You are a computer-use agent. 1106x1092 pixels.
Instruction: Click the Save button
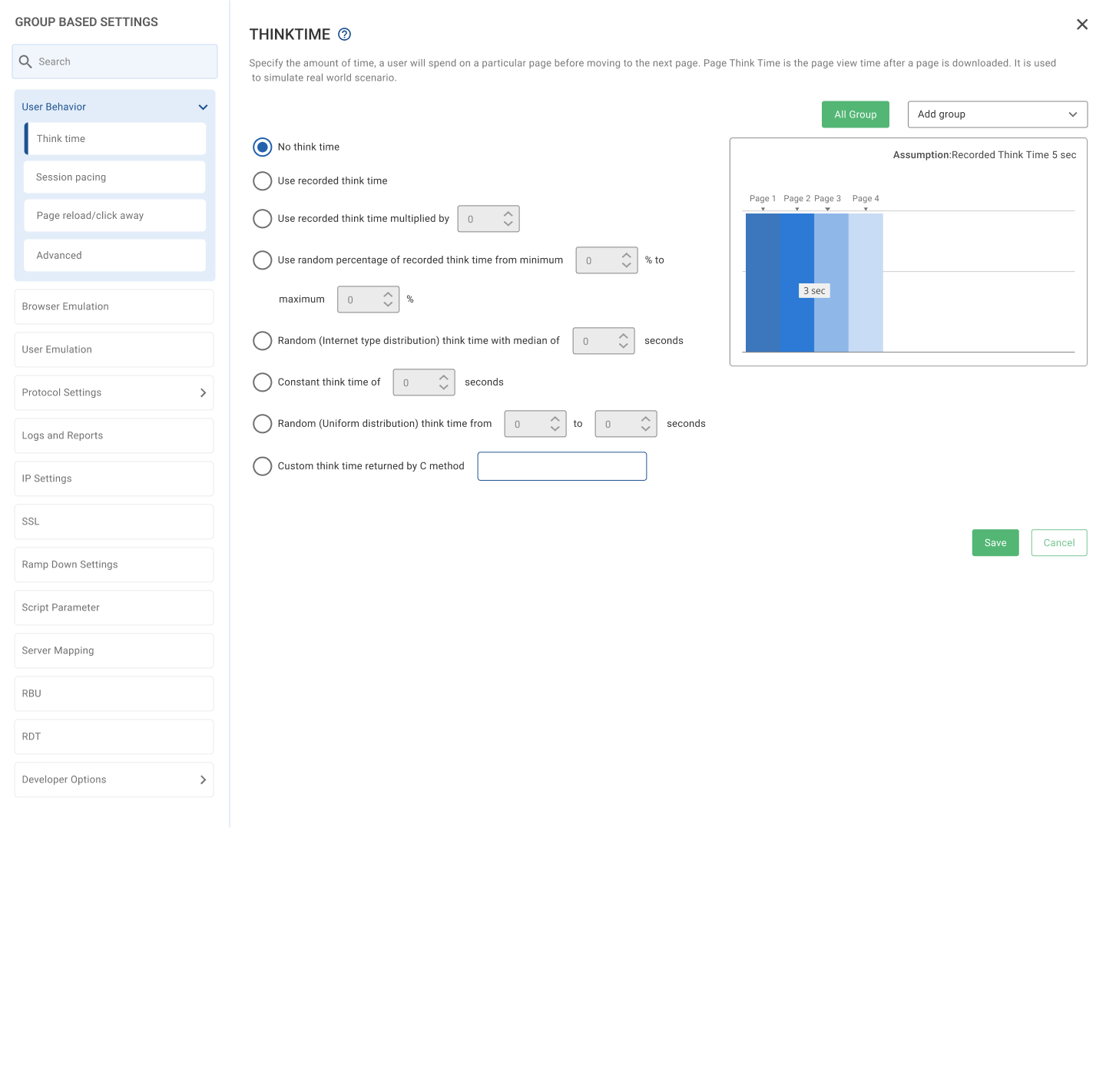pyautogui.click(x=995, y=543)
